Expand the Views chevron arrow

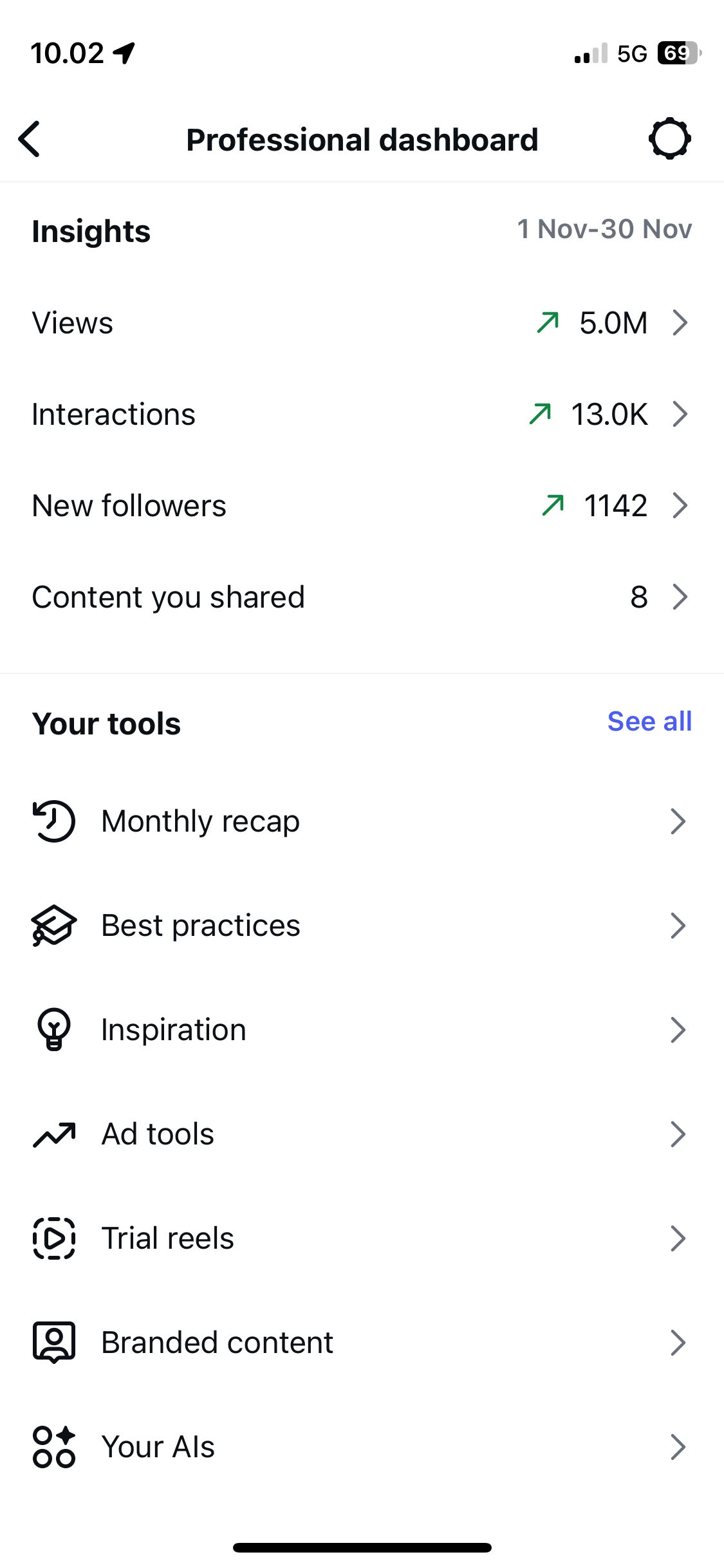pyautogui.click(x=680, y=323)
